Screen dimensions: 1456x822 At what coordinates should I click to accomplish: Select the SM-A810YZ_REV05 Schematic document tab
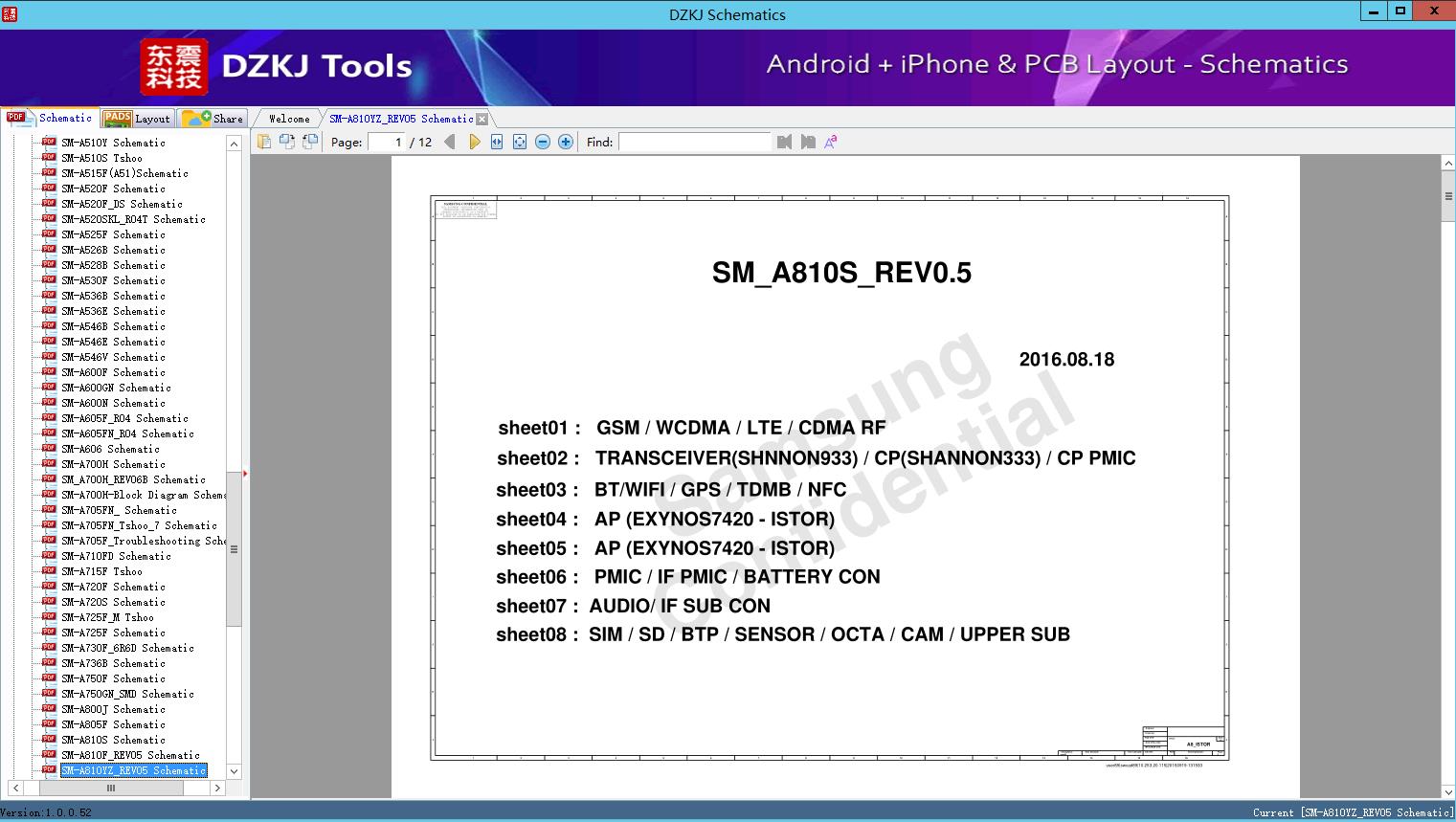tap(401, 119)
